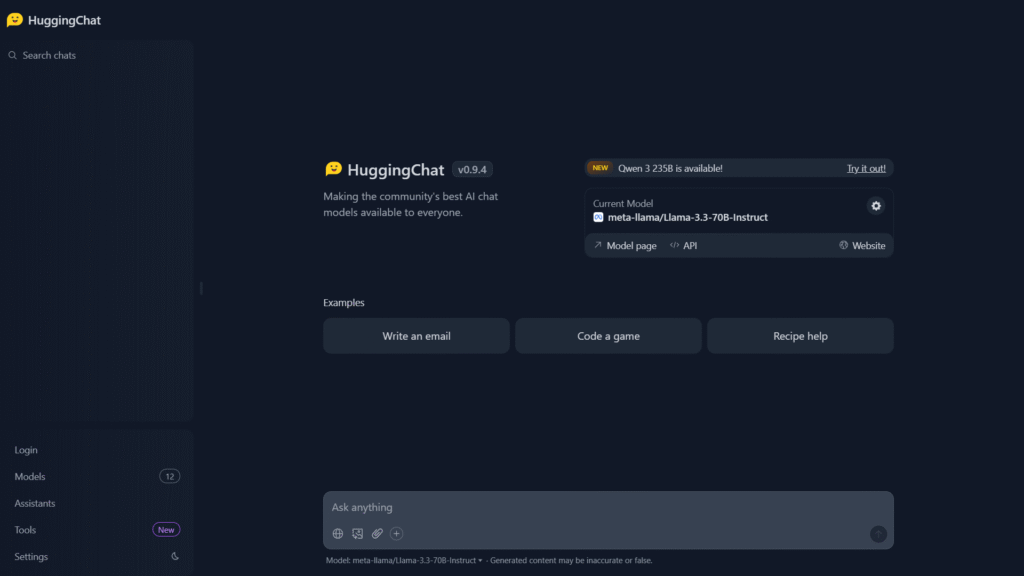Click the Qwen 3 235B is available! text

pyautogui.click(x=670, y=168)
